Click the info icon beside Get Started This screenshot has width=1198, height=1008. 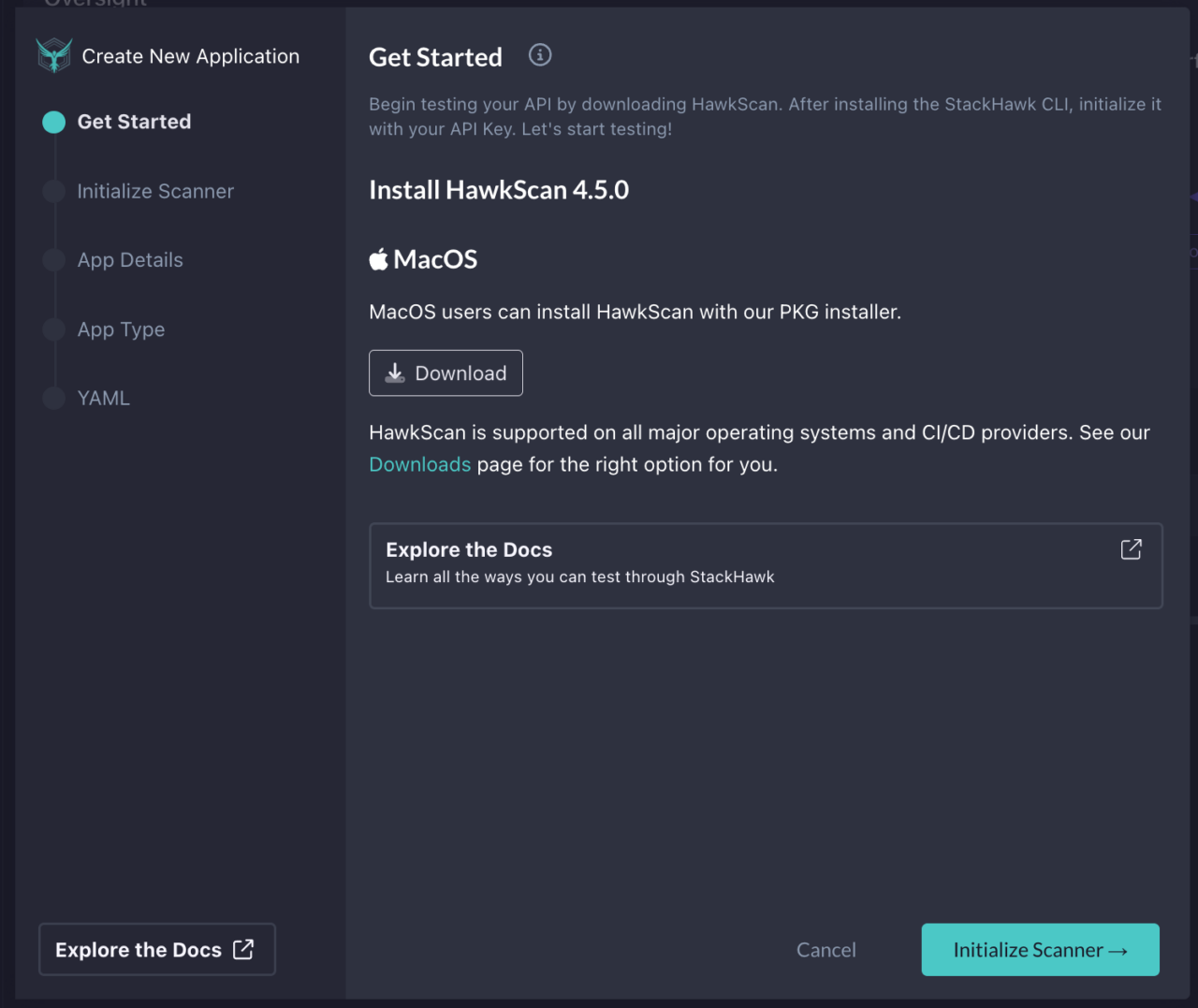point(540,55)
